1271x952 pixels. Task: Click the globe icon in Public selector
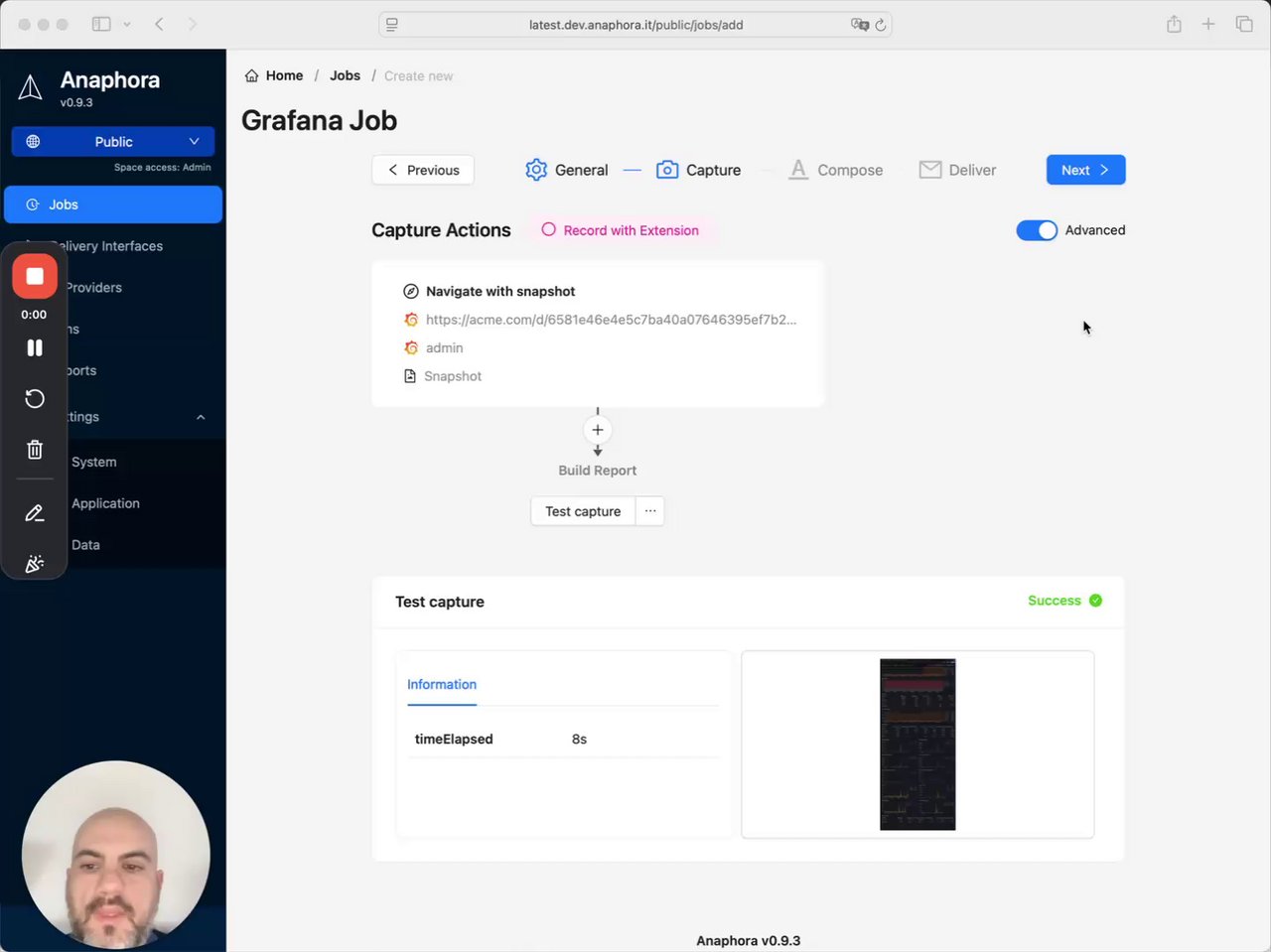click(x=33, y=142)
